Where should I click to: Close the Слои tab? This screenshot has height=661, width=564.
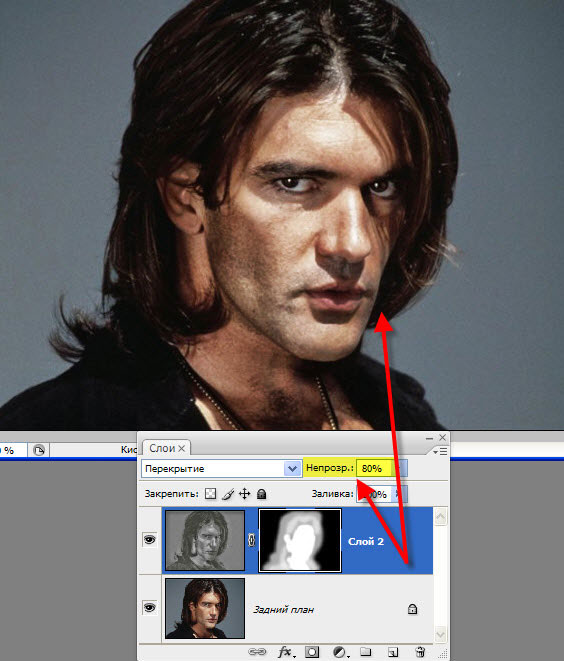tap(182, 449)
